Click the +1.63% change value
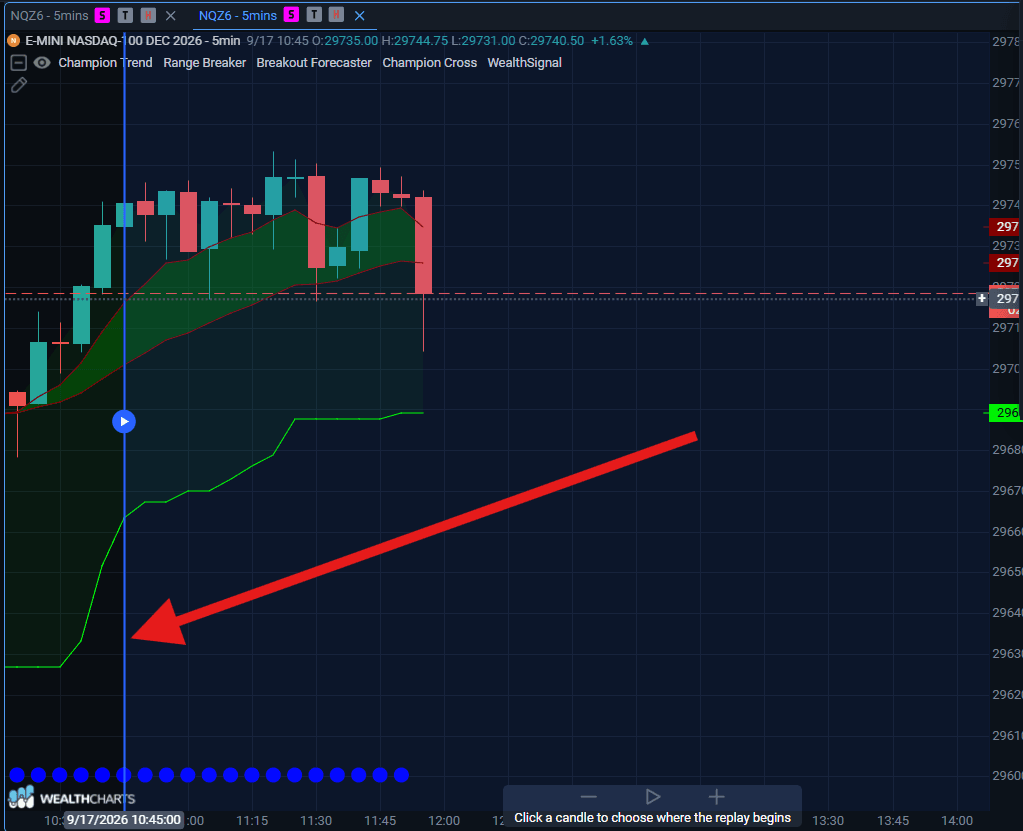The height and width of the screenshot is (831, 1023). pos(612,40)
